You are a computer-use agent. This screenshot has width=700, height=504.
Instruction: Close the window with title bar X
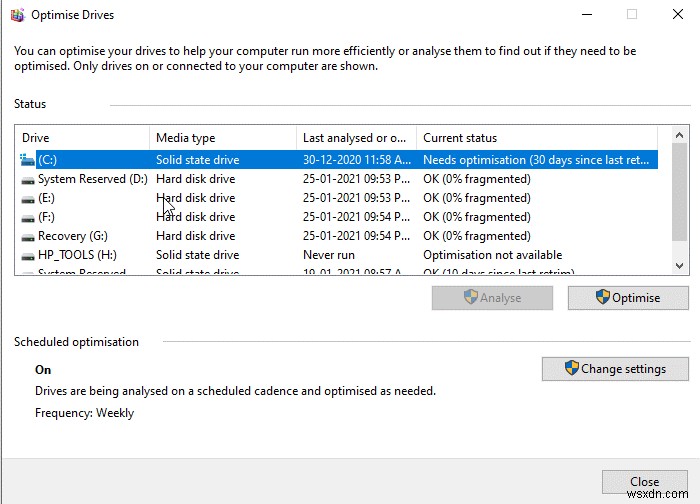(x=678, y=14)
